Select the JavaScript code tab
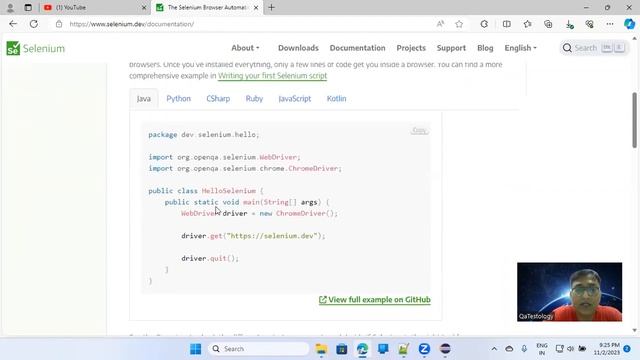Viewport: 640px width, 360px height. [x=295, y=98]
